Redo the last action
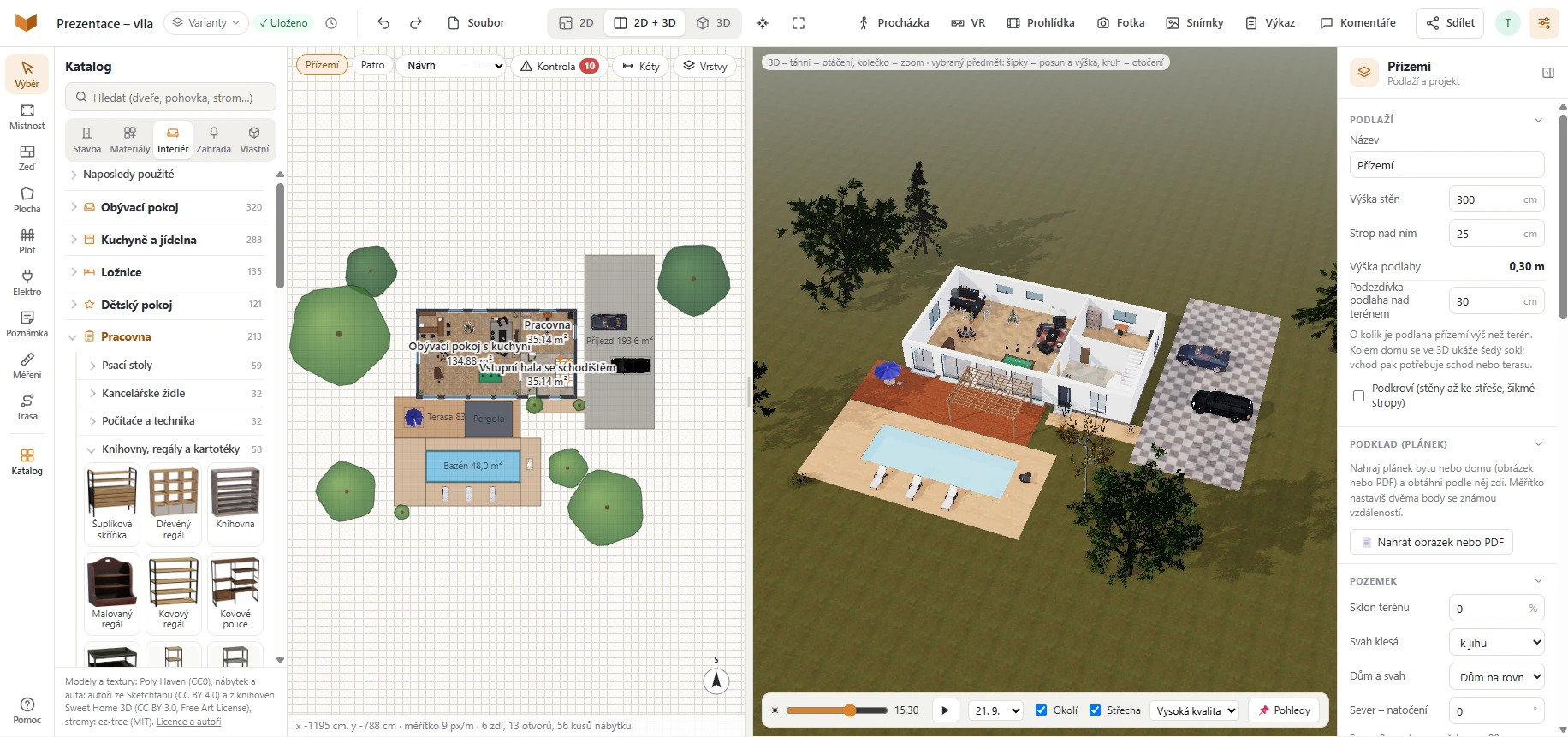1568x737 pixels. point(416,23)
